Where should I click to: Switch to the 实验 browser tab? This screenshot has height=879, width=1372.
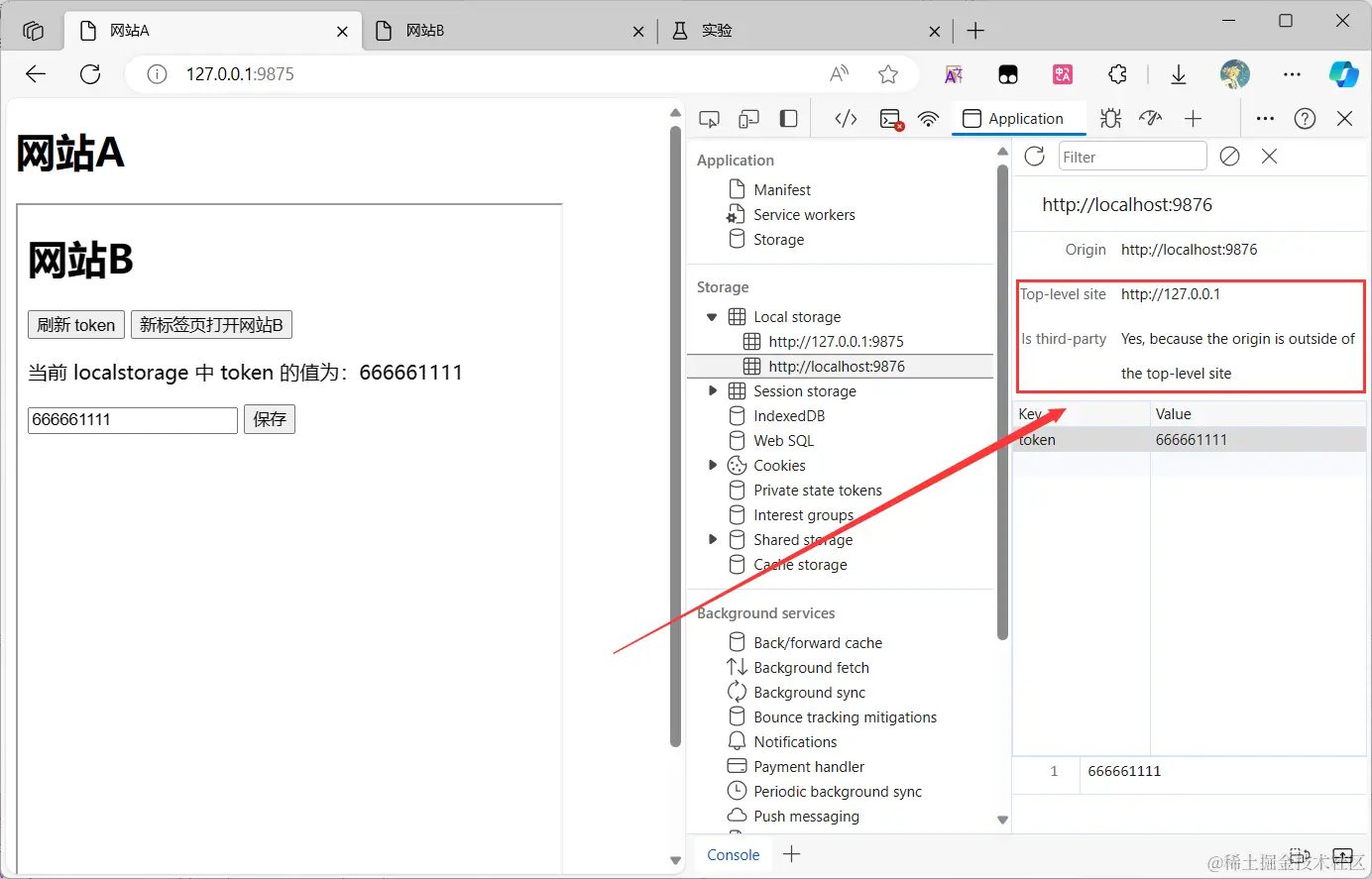(805, 31)
